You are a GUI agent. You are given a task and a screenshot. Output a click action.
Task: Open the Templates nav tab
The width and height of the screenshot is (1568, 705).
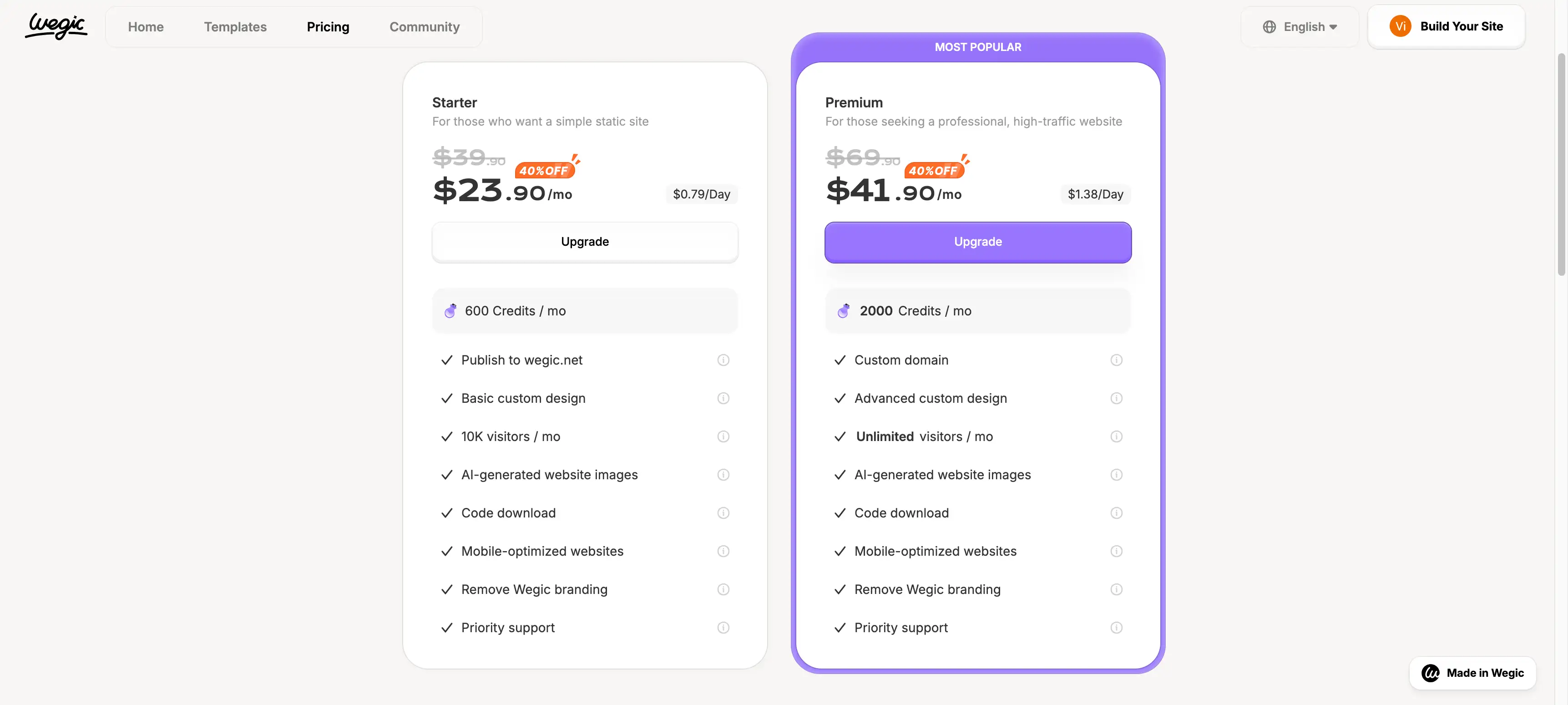tap(235, 27)
